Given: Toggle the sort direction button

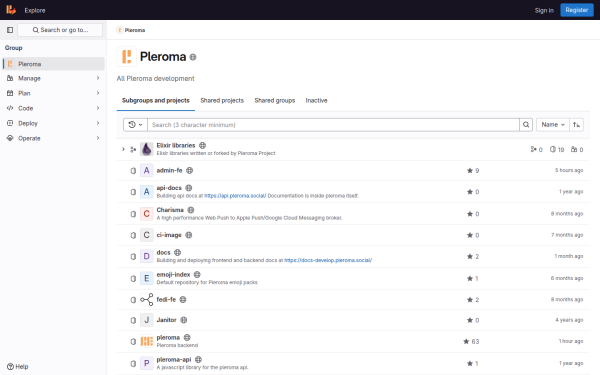Looking at the screenshot, I should point(576,125).
